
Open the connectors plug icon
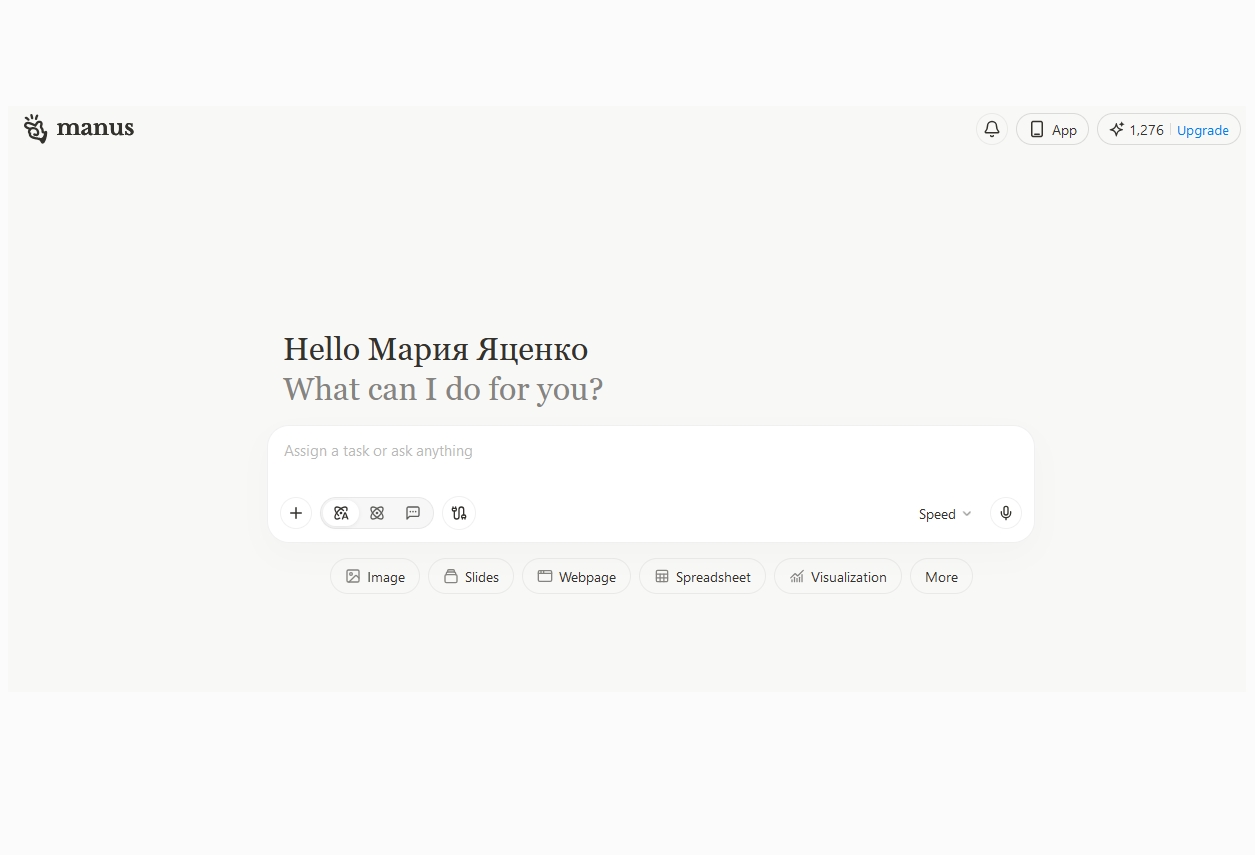(459, 513)
